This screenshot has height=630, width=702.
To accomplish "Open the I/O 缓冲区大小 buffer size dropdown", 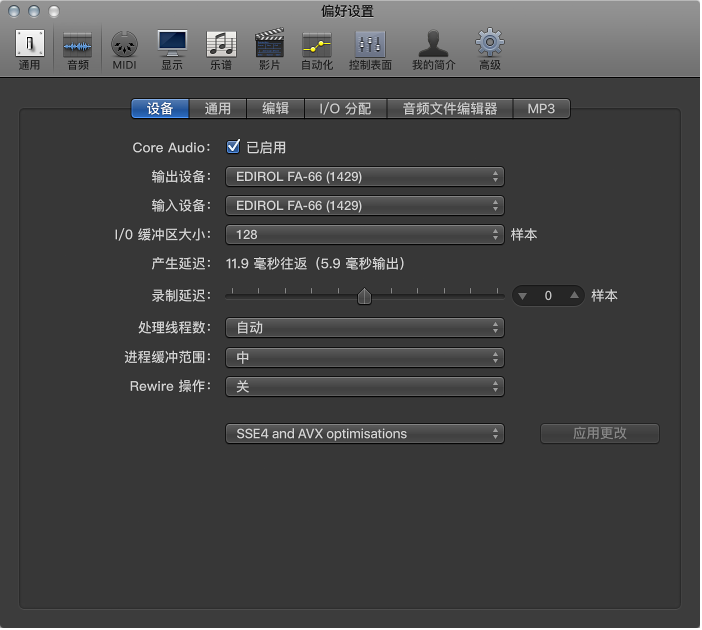I will click(364, 235).
